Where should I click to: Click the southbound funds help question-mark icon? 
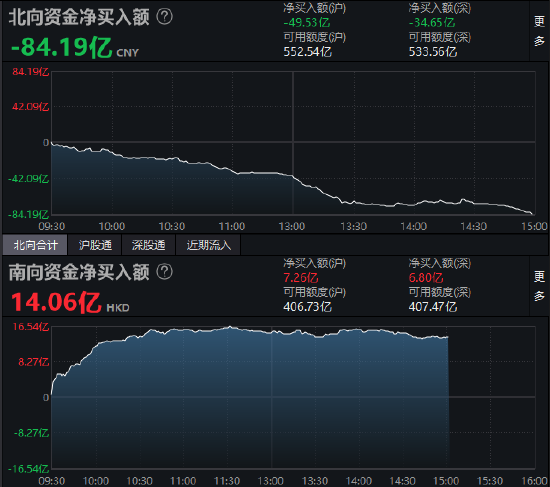tap(164, 272)
